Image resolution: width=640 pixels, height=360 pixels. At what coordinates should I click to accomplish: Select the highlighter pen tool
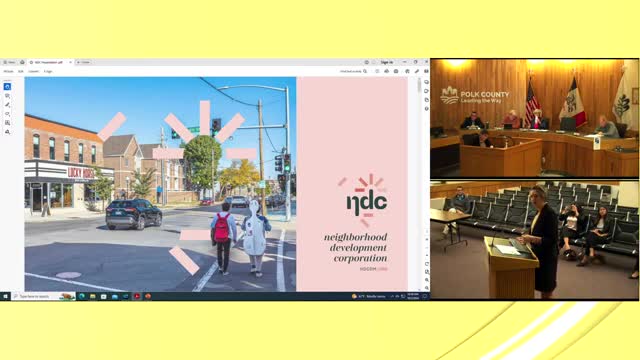[x=7, y=105]
